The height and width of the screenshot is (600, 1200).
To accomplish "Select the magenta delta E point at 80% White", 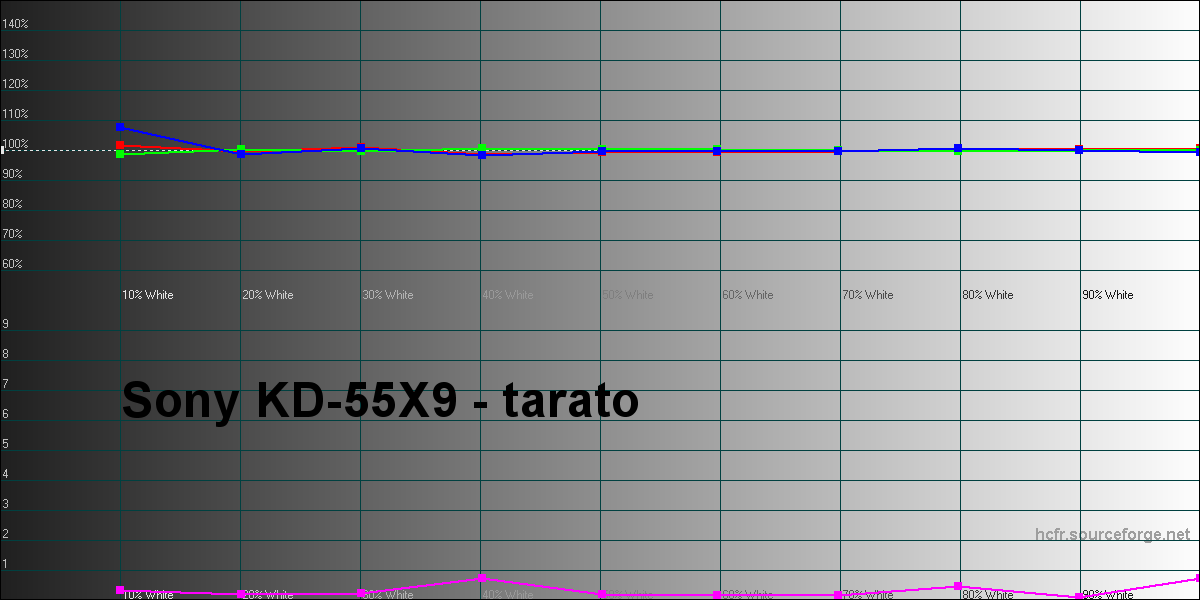I will (958, 586).
